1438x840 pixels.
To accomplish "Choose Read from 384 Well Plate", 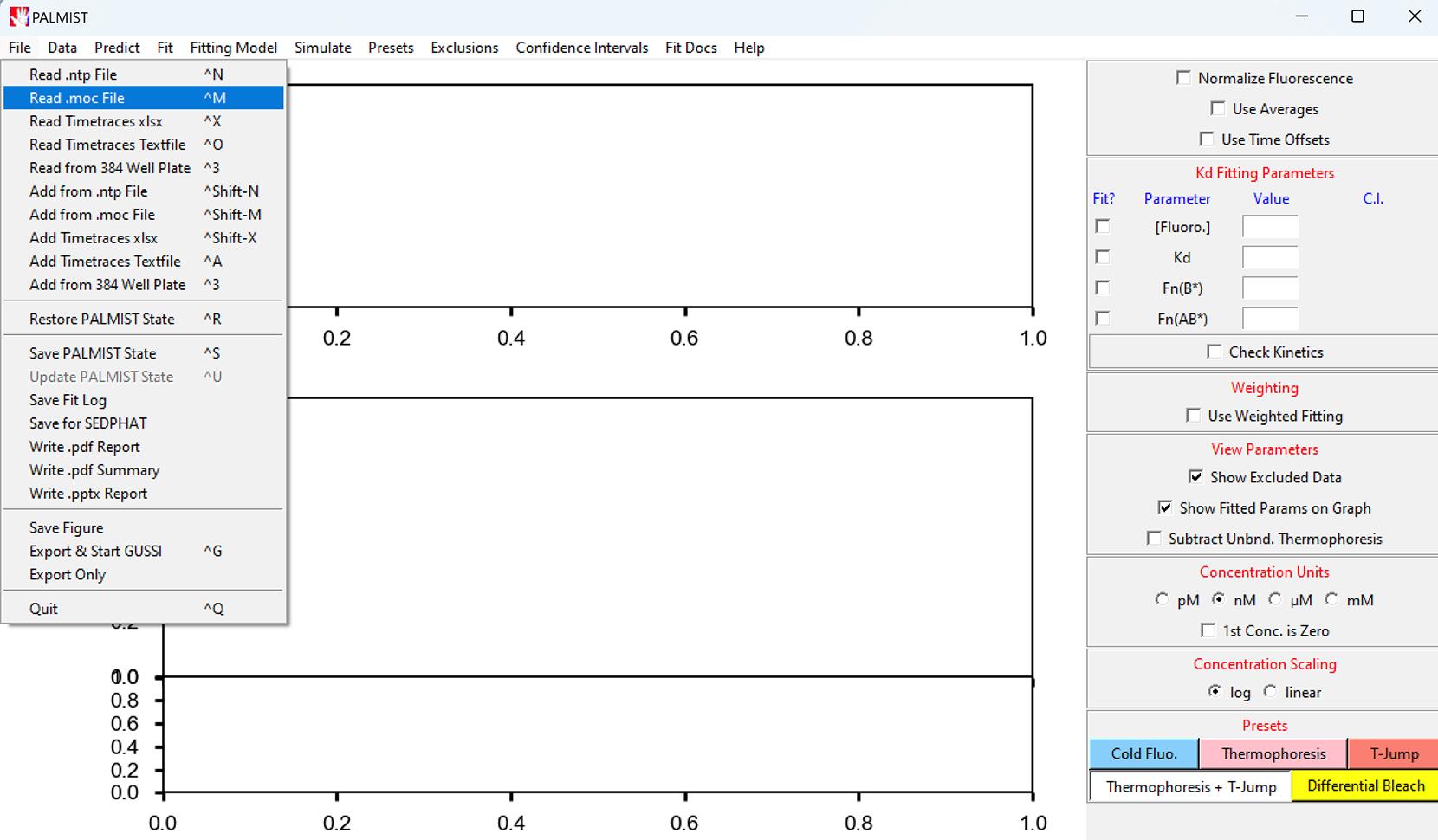I will tap(143, 168).
